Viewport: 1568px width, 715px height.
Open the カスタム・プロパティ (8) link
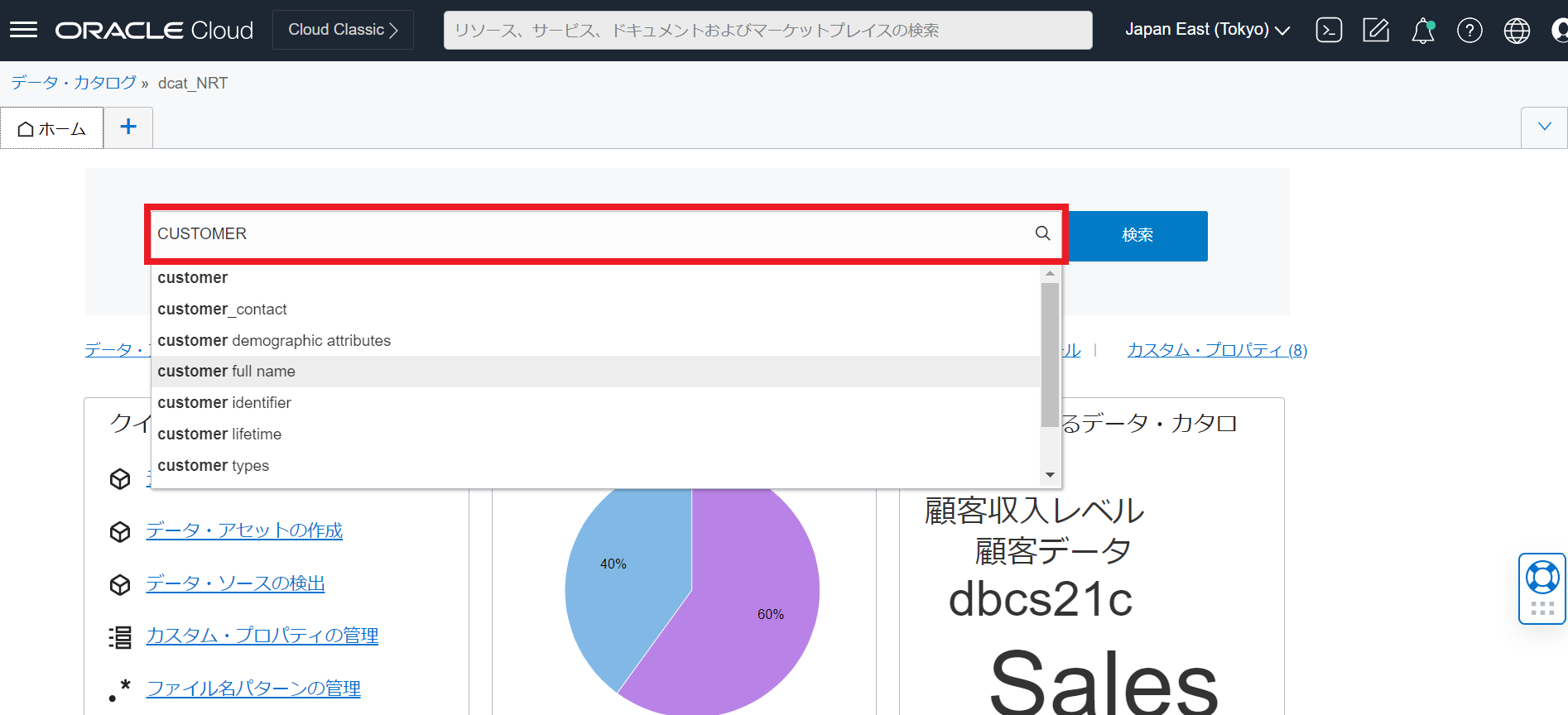(1217, 350)
